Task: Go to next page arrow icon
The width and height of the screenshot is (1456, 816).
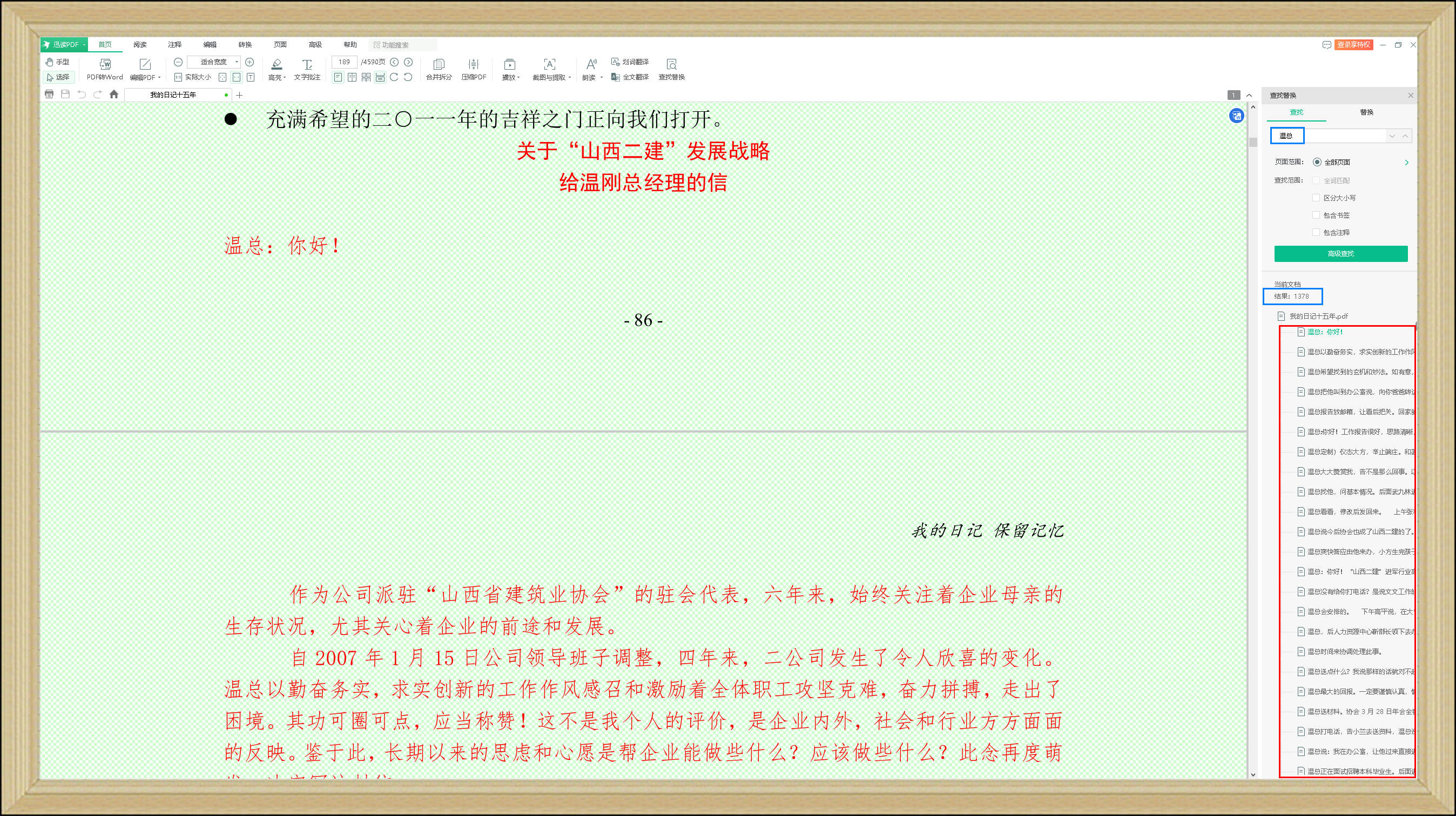Action: [408, 62]
